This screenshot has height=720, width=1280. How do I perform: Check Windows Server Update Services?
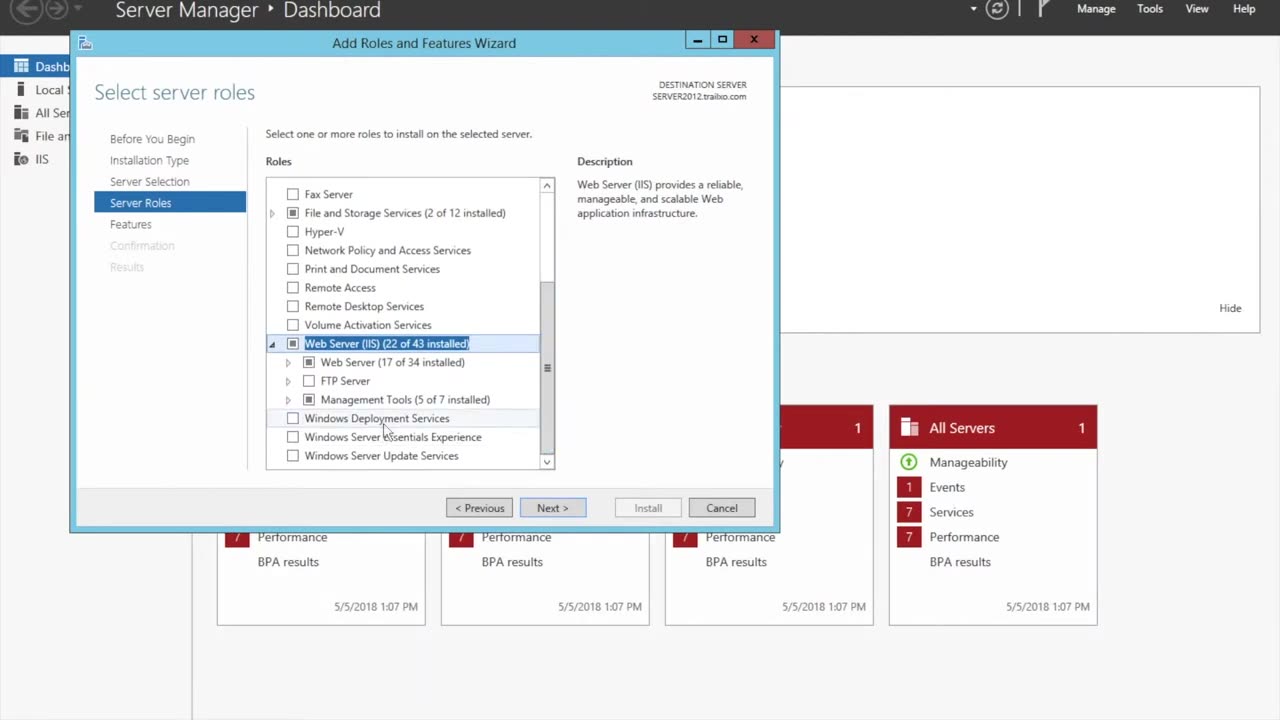pyautogui.click(x=293, y=456)
